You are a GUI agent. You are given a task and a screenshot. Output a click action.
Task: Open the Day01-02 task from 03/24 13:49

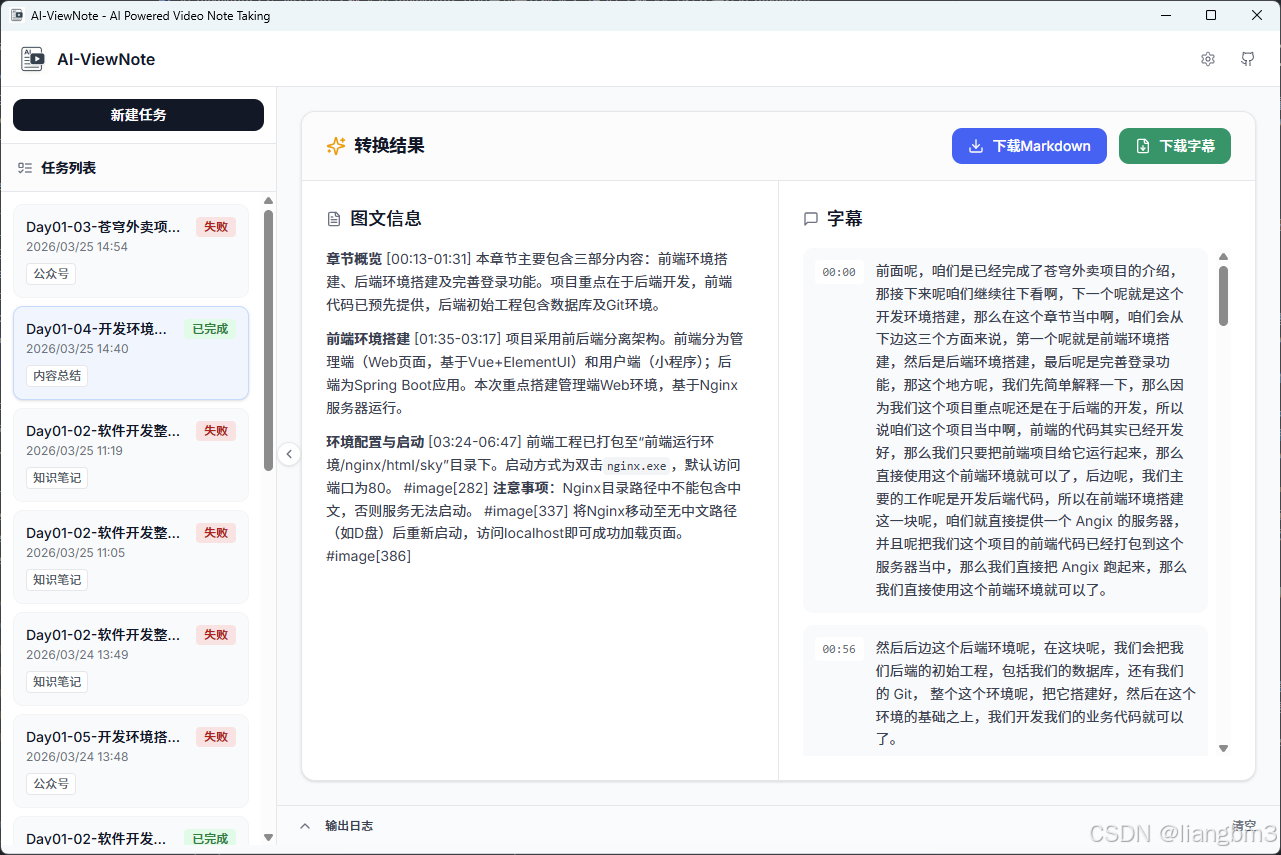point(131,659)
